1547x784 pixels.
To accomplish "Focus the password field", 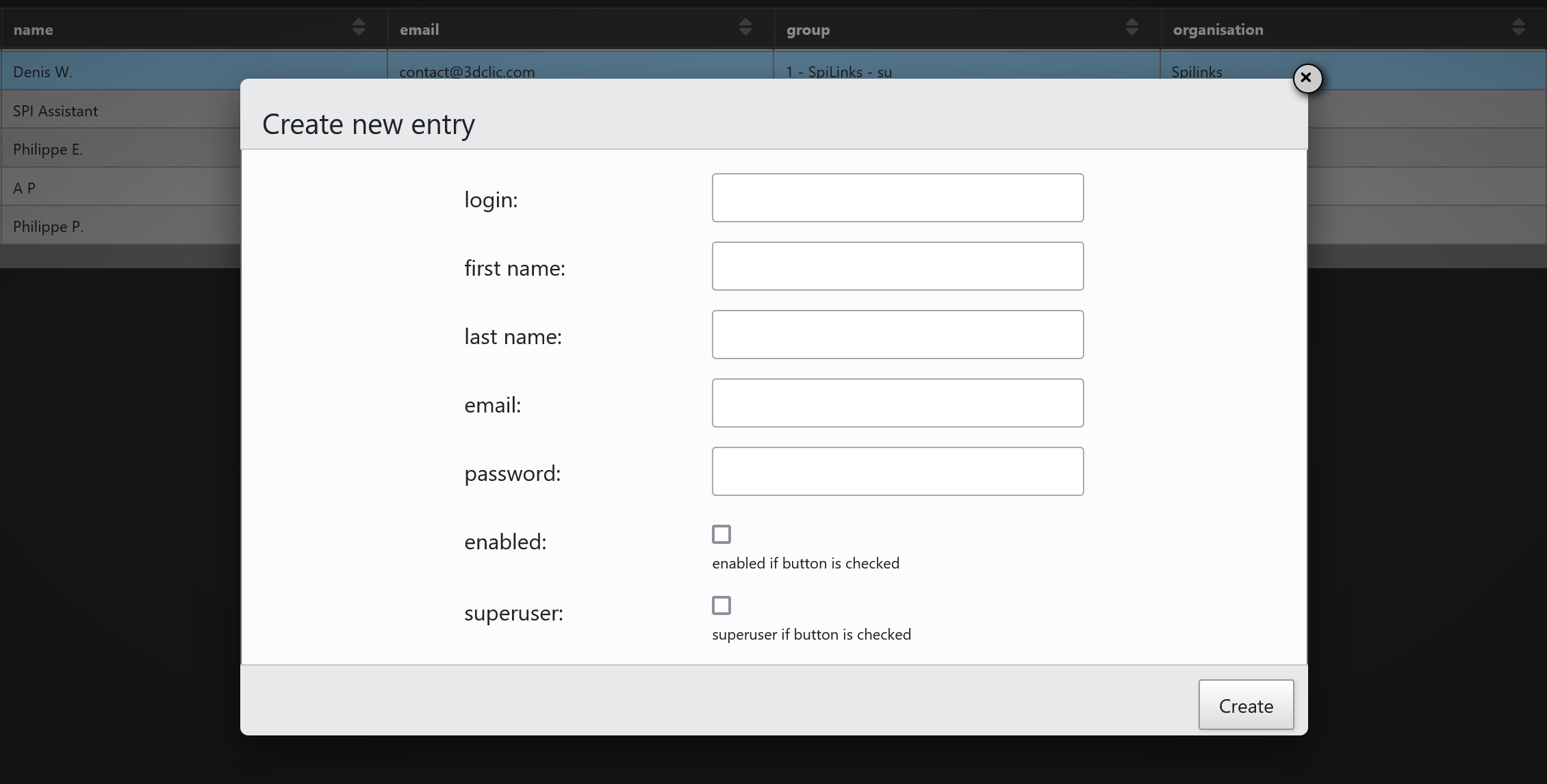I will point(897,471).
